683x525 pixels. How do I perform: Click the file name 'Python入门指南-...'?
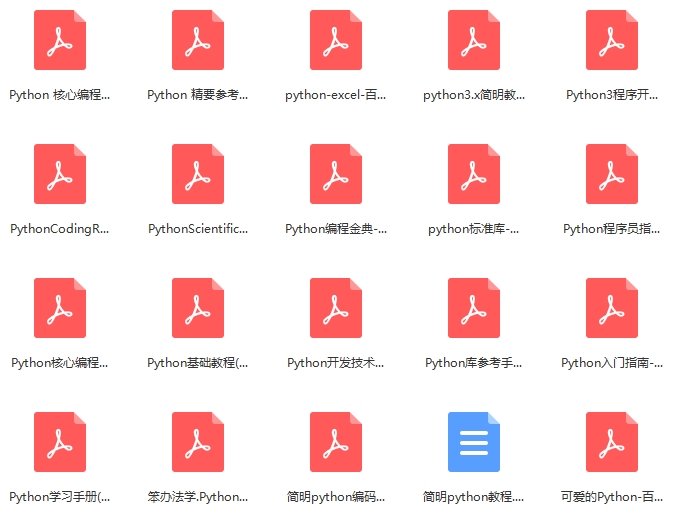612,363
